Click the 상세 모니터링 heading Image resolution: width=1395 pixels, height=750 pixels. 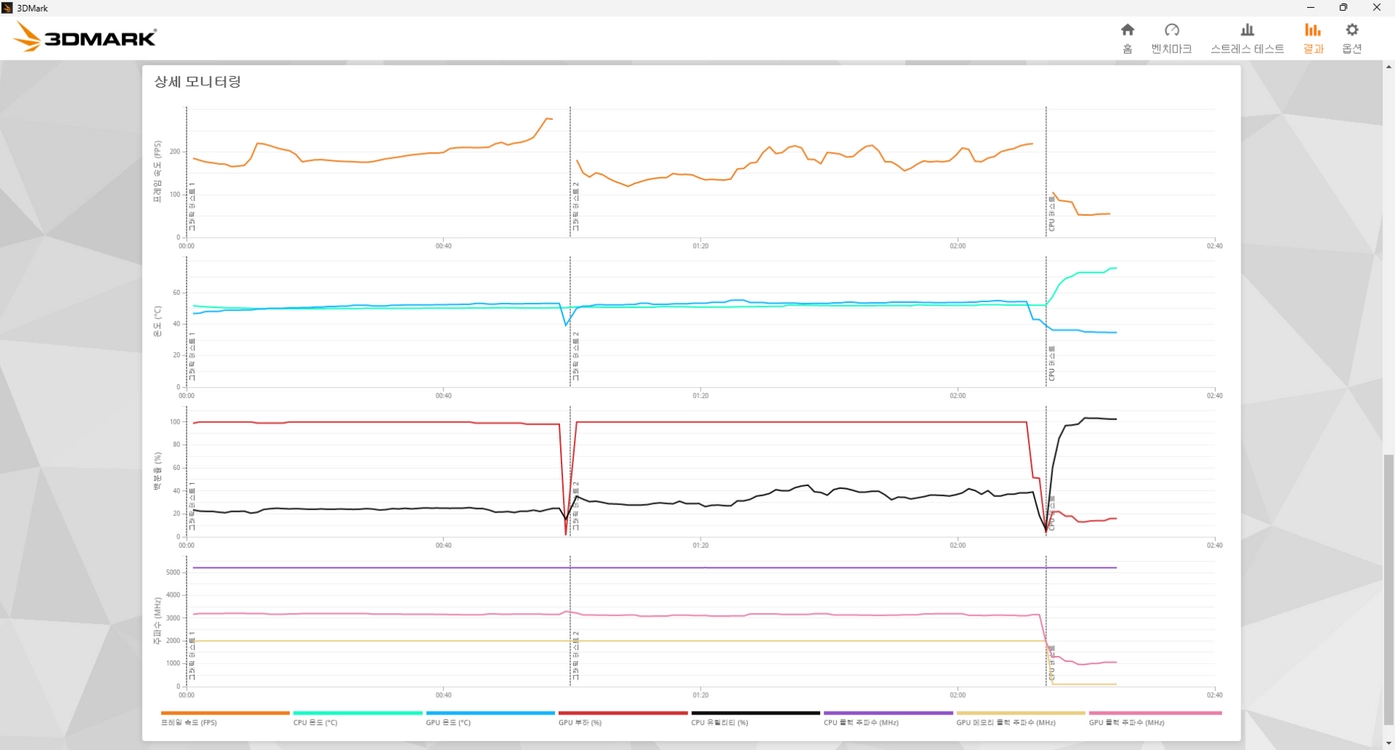[x=197, y=82]
